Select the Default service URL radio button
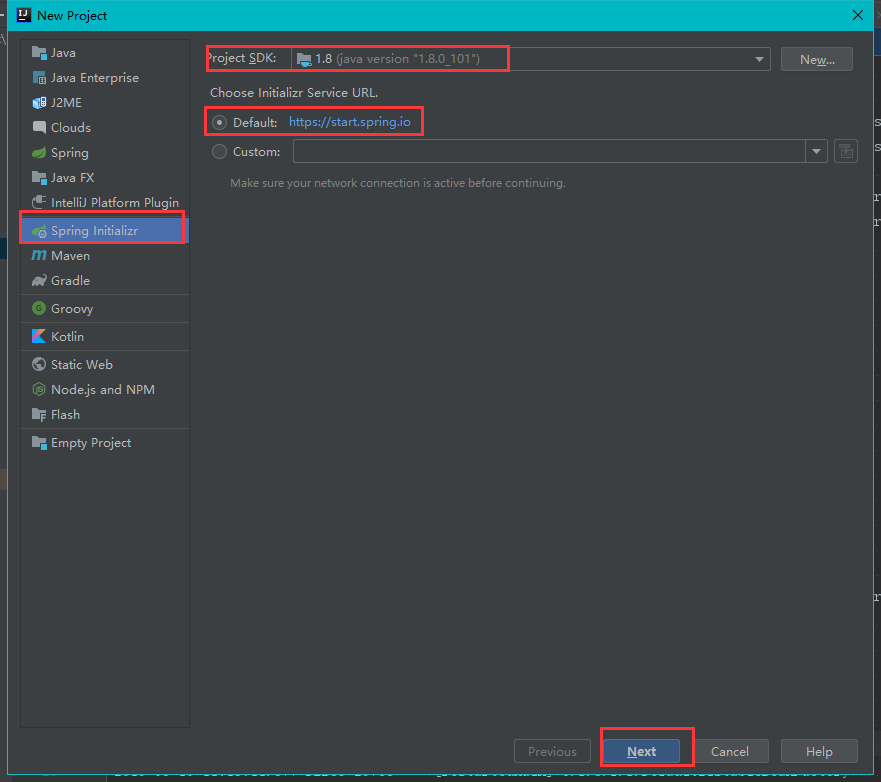The width and height of the screenshot is (881, 782). [x=219, y=122]
